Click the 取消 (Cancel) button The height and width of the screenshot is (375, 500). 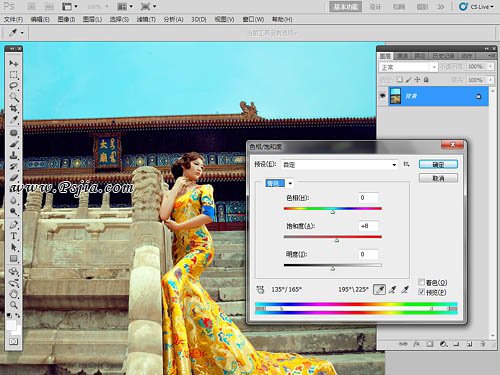[x=438, y=178]
